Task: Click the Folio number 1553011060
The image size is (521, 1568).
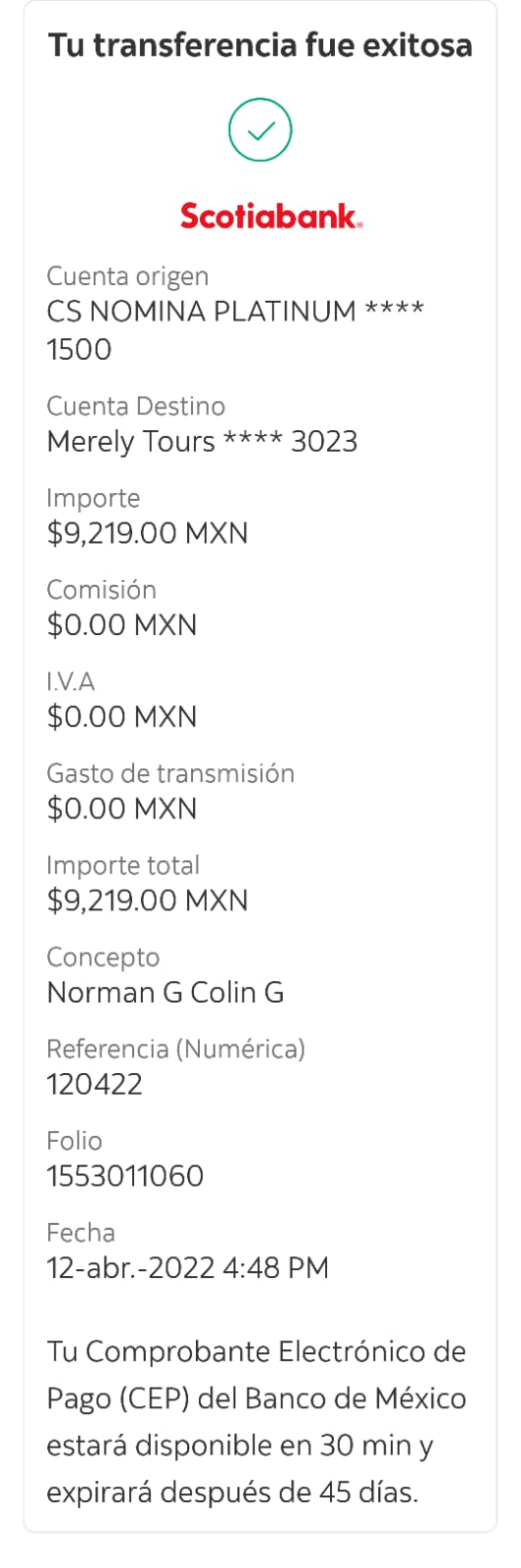Action: click(x=125, y=1176)
